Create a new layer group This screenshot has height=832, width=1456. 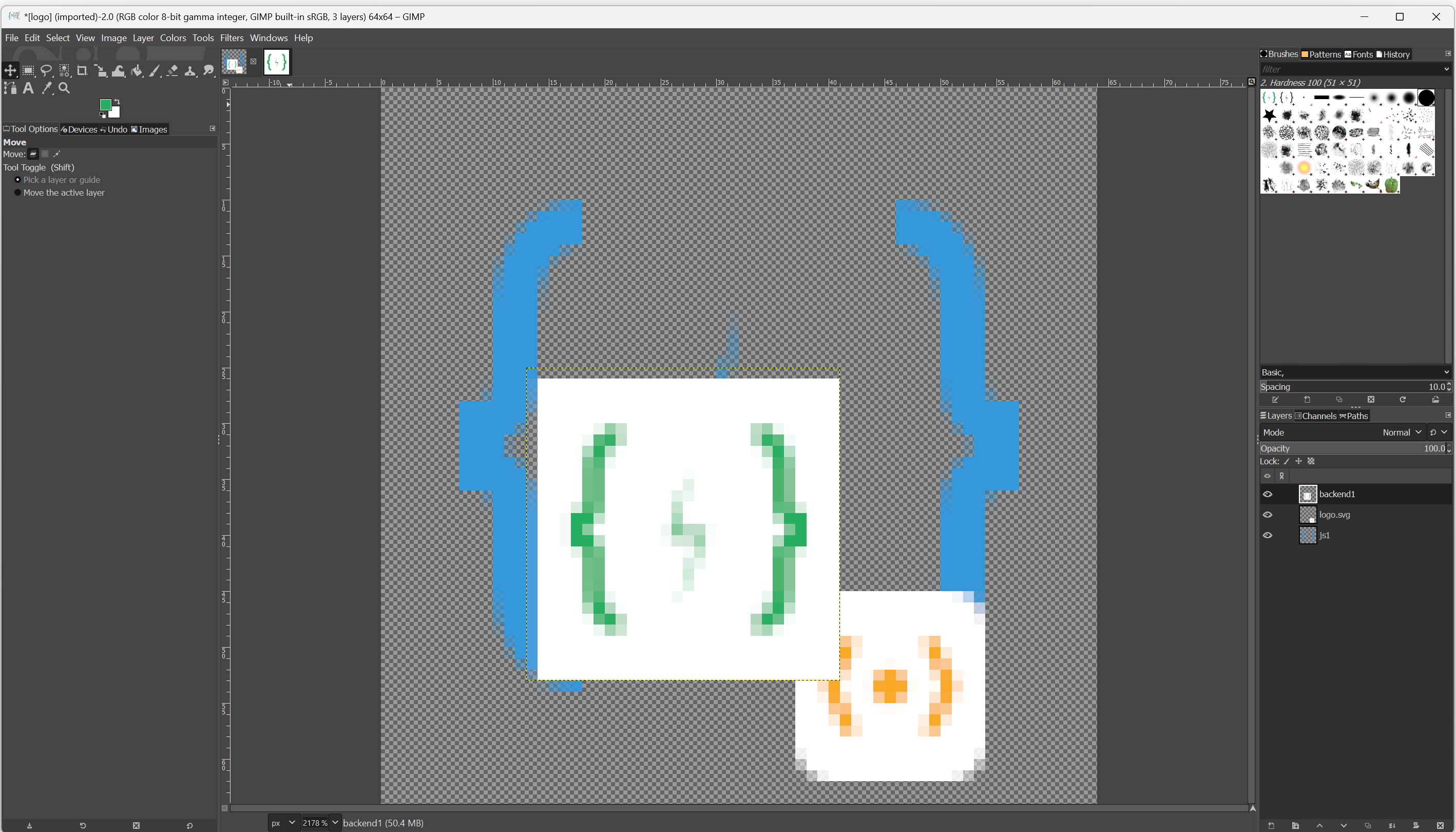point(1295,826)
